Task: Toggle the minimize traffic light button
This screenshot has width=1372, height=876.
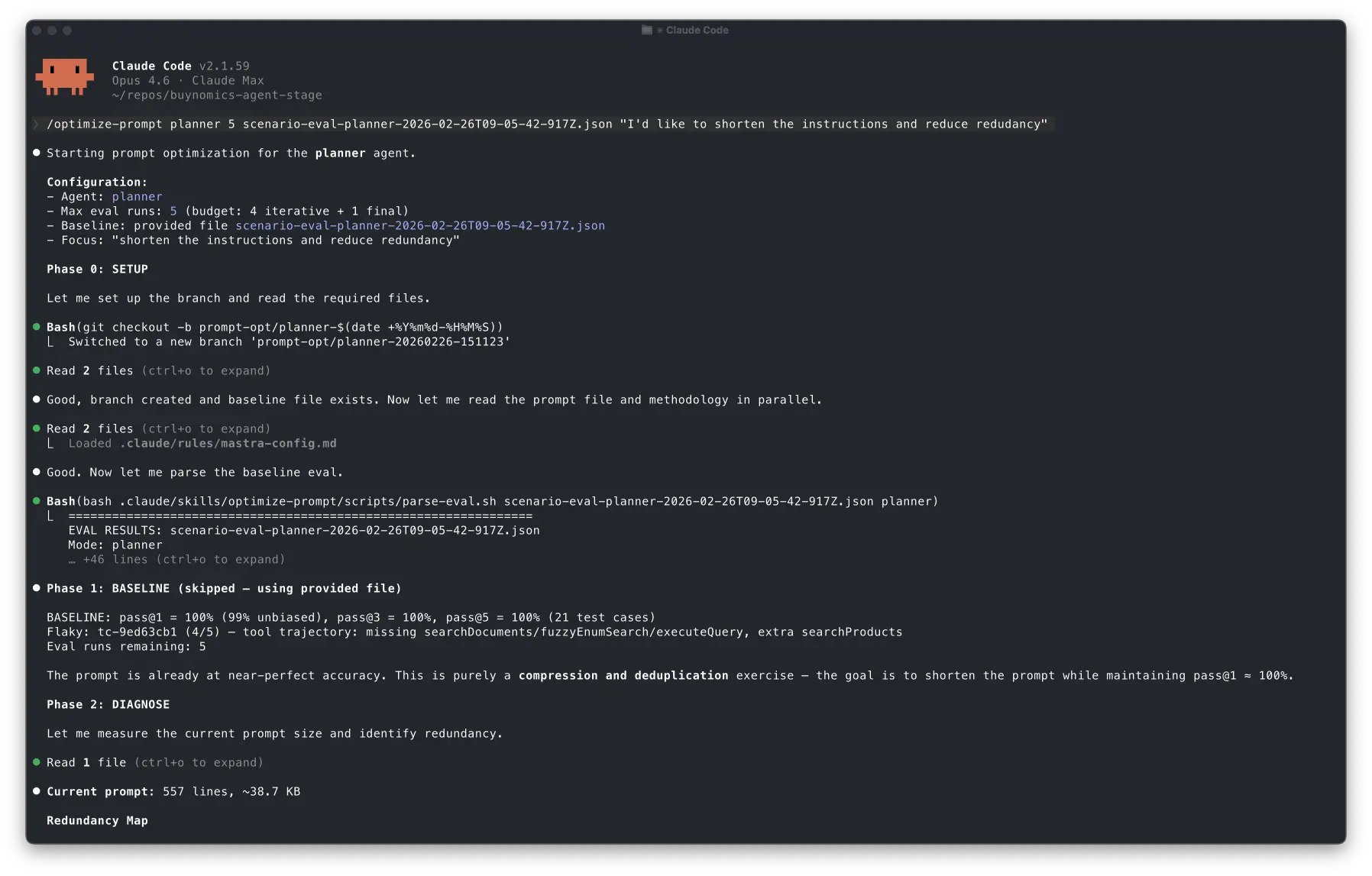Action: click(51, 32)
